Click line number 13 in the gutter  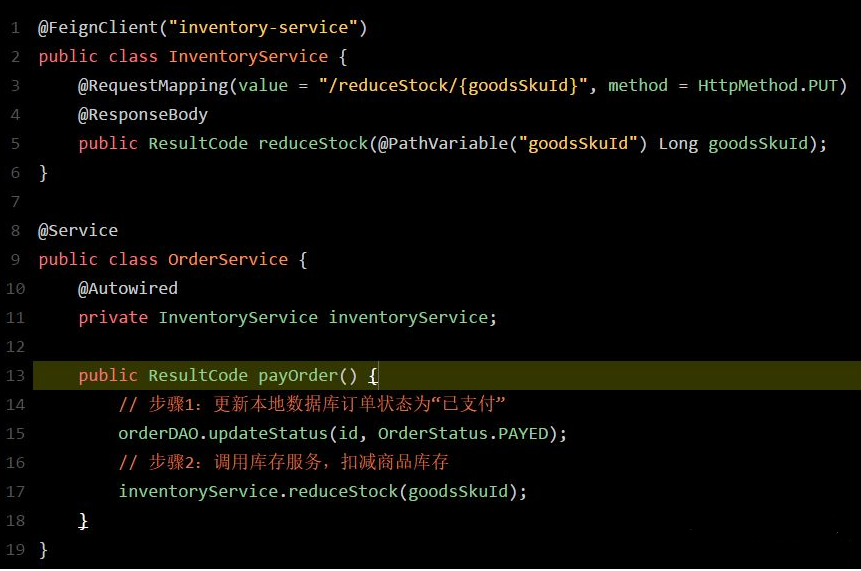[15, 376]
